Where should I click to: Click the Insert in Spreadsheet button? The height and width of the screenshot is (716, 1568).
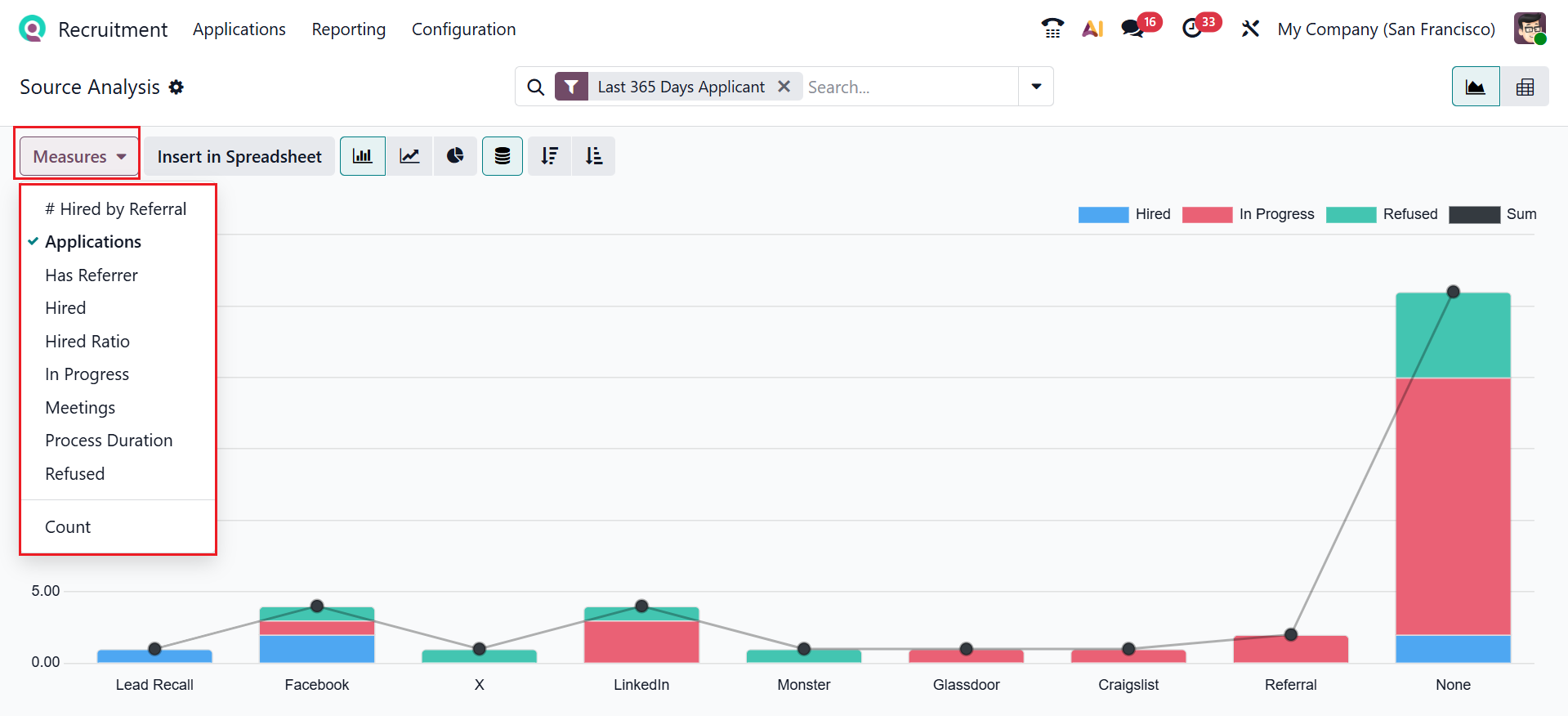[x=239, y=156]
